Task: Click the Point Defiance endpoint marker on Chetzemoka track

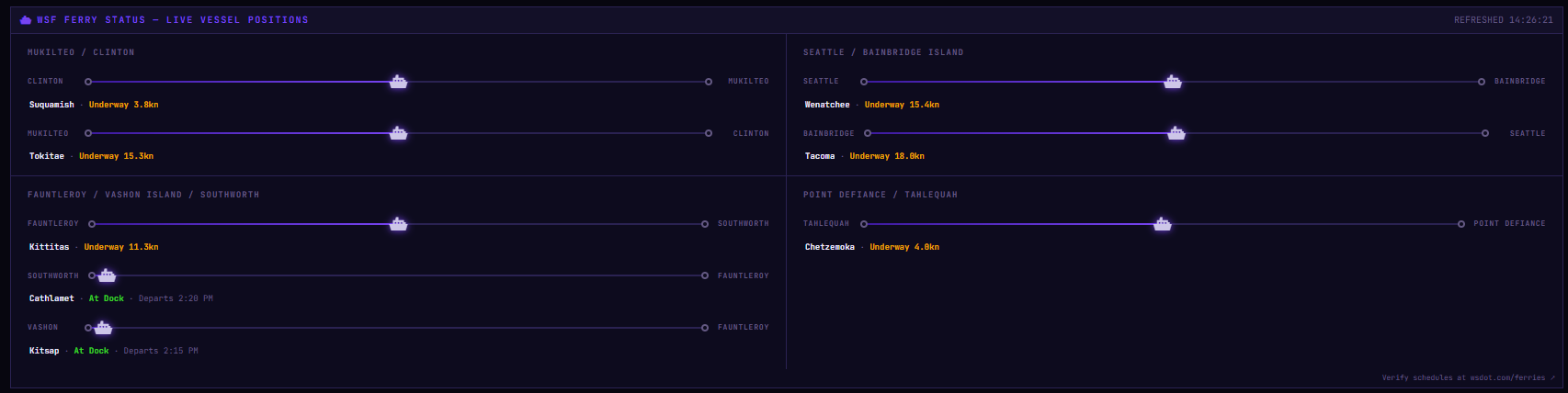Action: tap(1461, 224)
